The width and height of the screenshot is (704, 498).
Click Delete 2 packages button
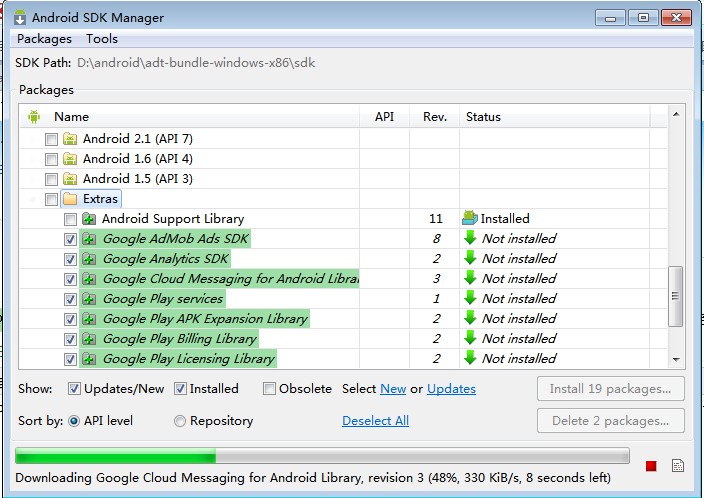pos(611,421)
